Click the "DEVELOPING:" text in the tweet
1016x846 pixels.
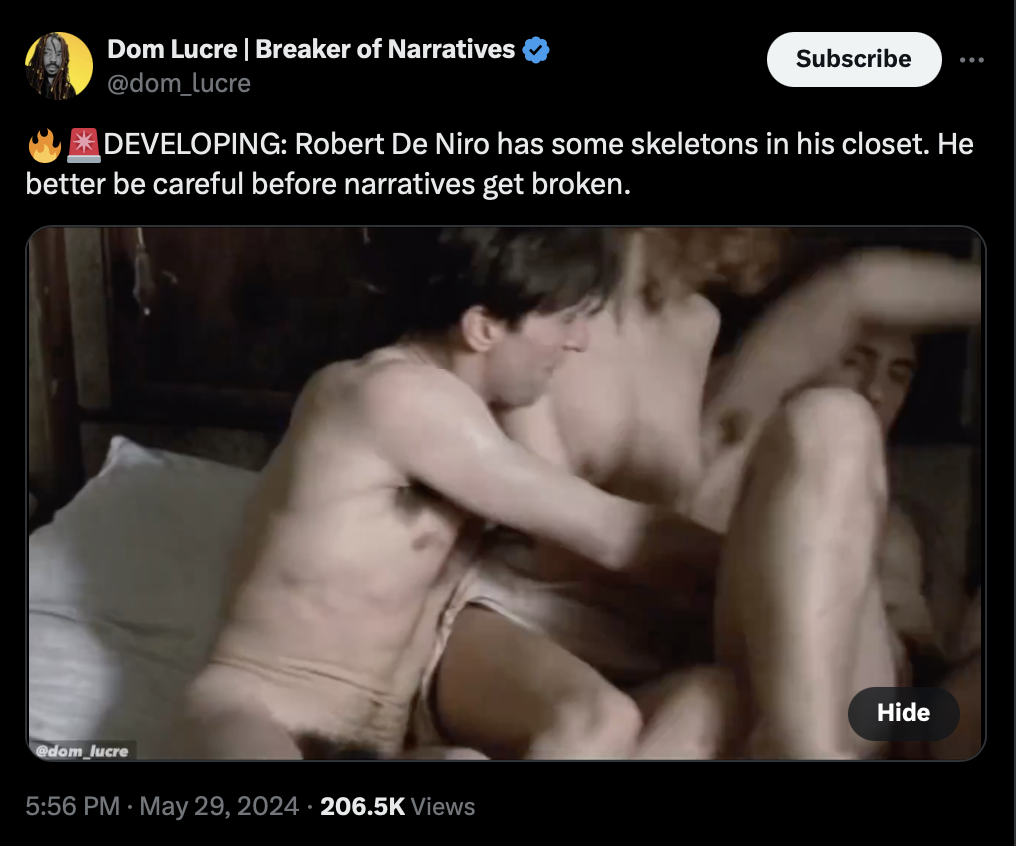195,144
